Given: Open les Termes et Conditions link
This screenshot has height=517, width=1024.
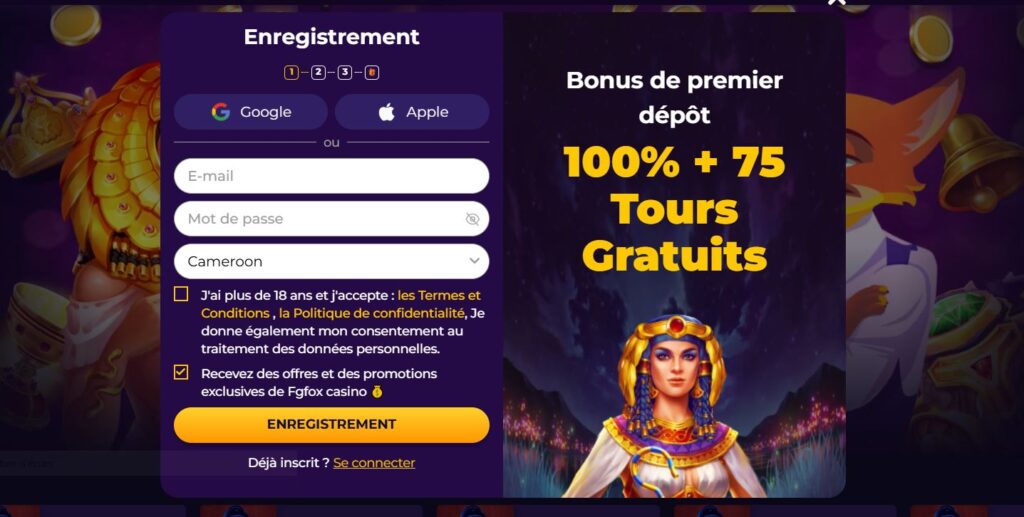Looking at the screenshot, I should click(341, 304).
